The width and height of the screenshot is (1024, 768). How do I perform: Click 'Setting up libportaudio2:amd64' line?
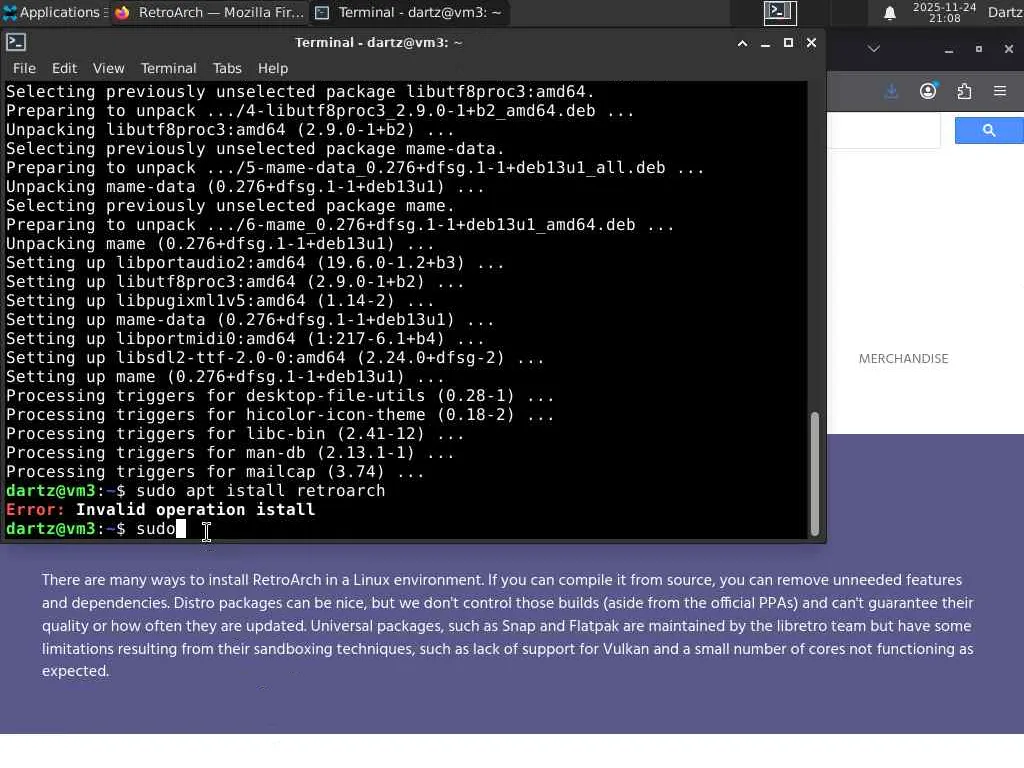point(255,263)
